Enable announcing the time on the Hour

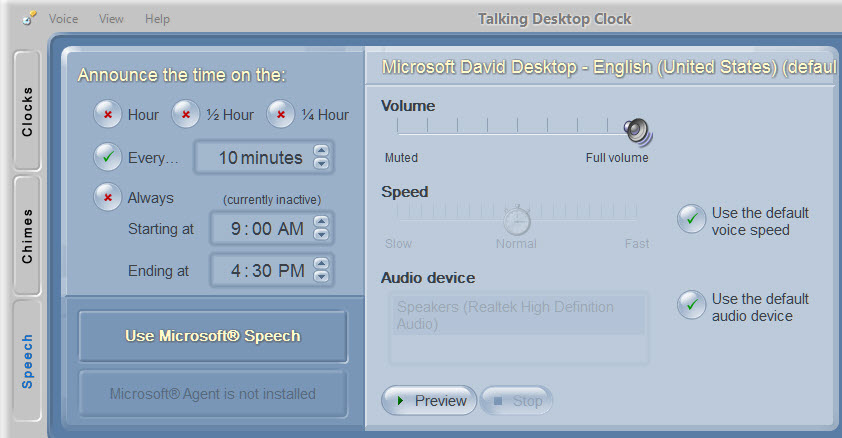(x=107, y=114)
